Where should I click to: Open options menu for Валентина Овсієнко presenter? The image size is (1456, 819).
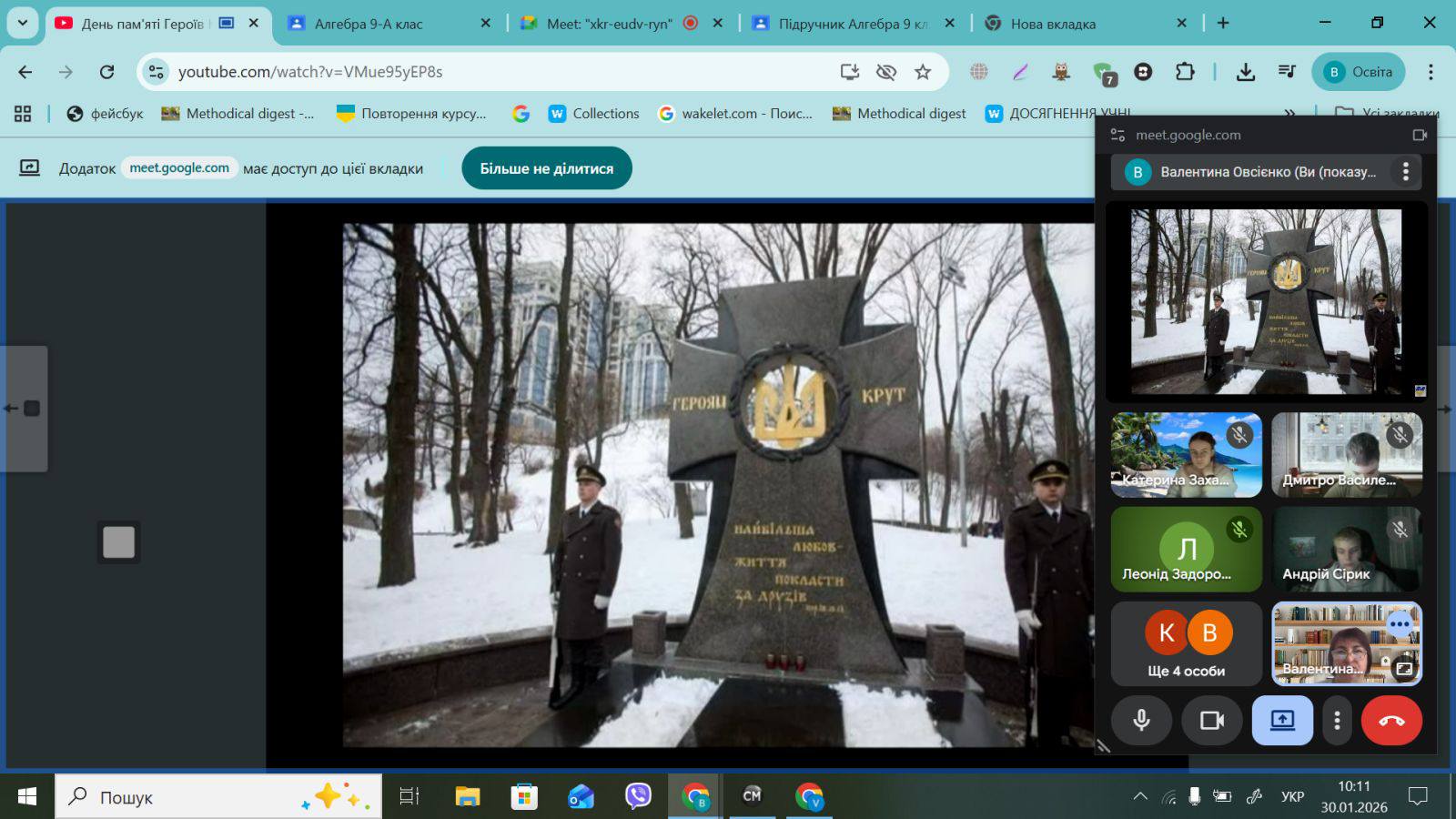pyautogui.click(x=1405, y=171)
